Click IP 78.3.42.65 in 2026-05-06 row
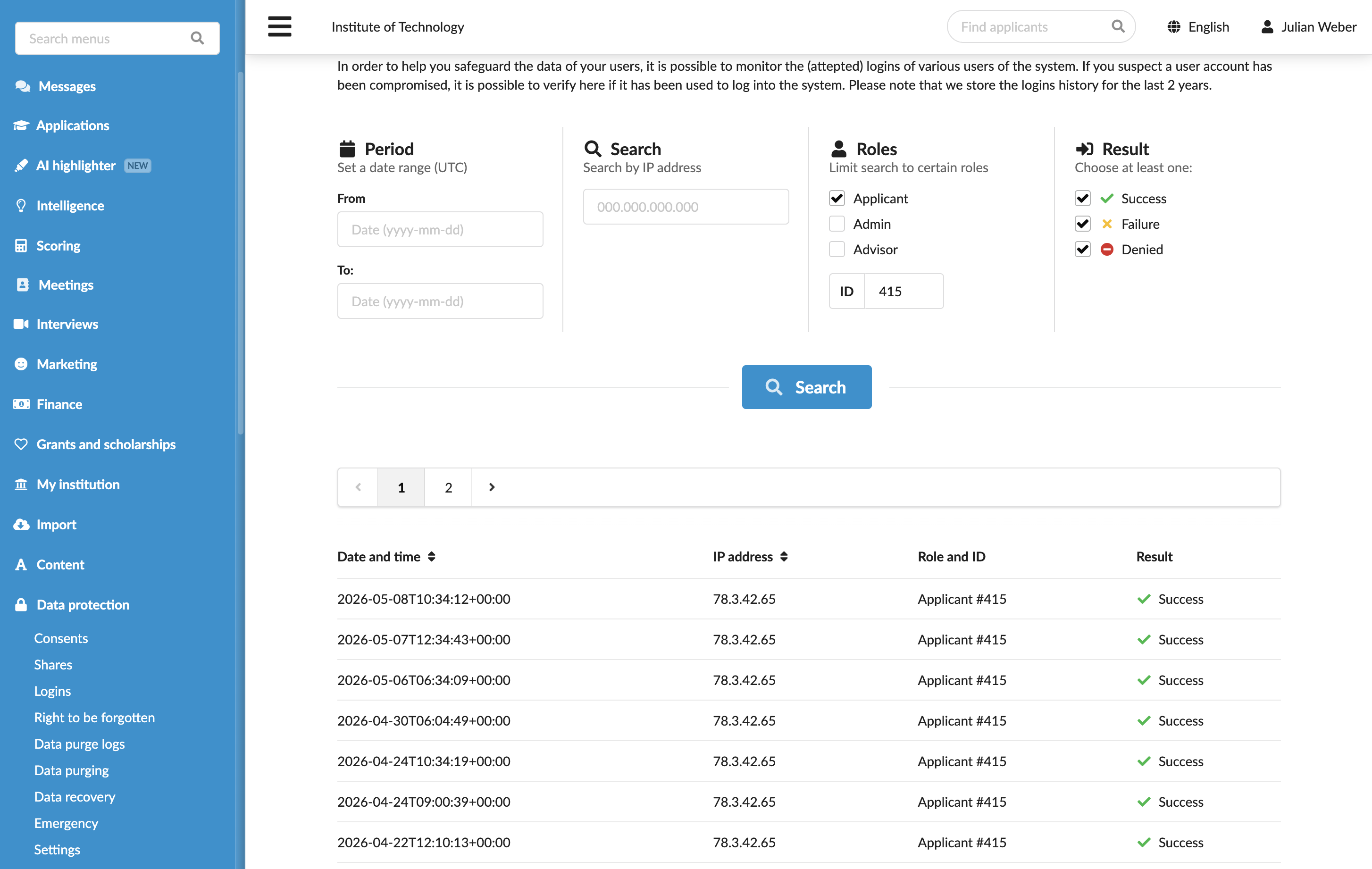1372x869 pixels. coord(744,680)
